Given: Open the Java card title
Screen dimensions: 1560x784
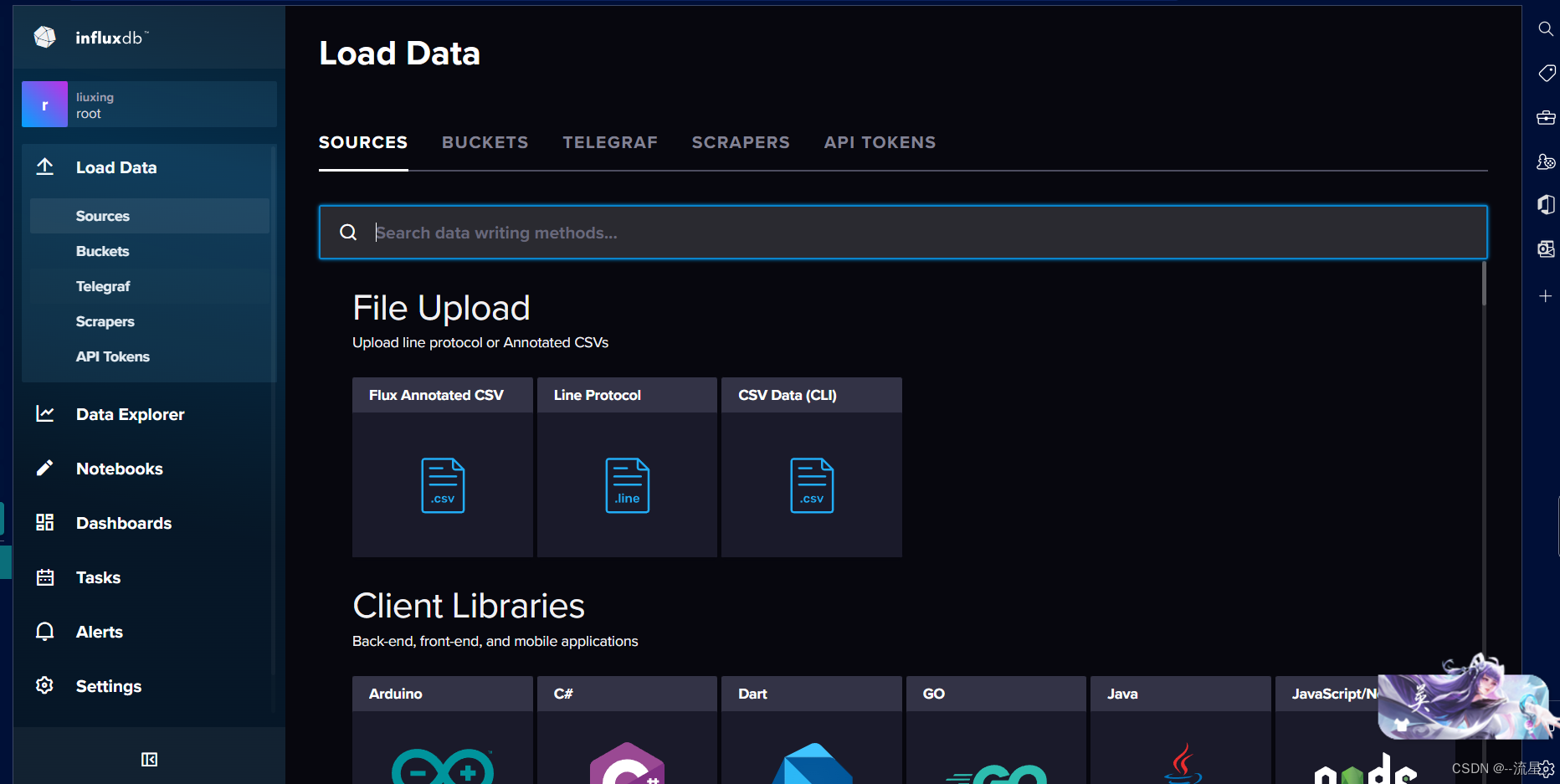Looking at the screenshot, I should click(1122, 694).
